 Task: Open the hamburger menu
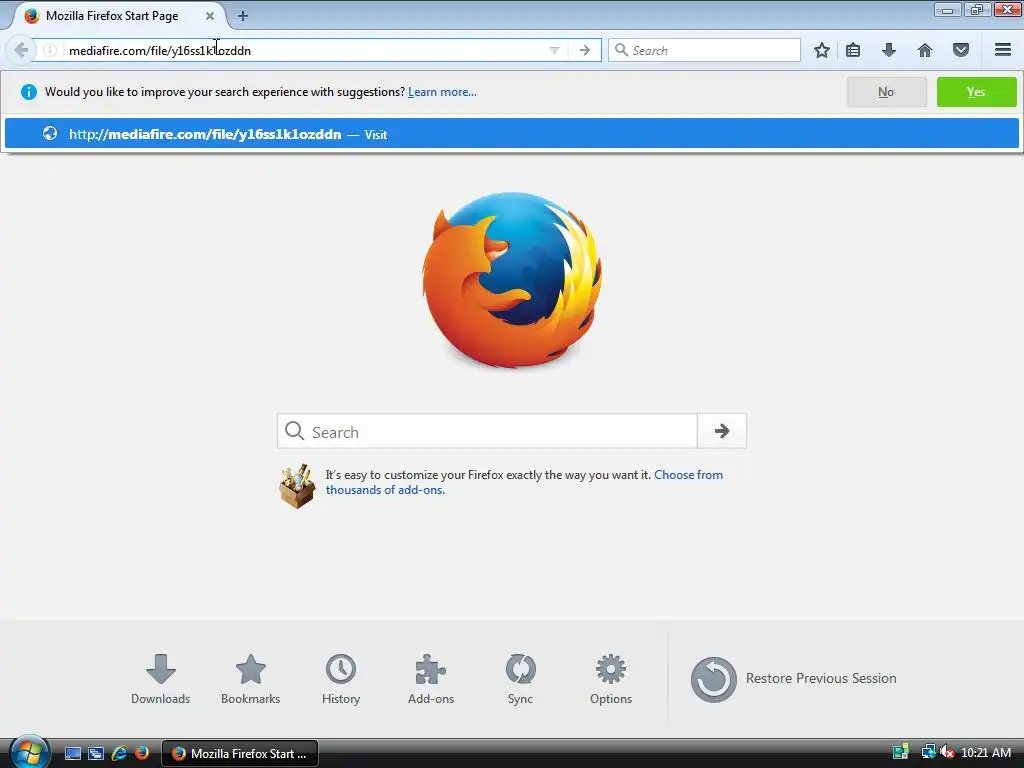pos(1003,50)
